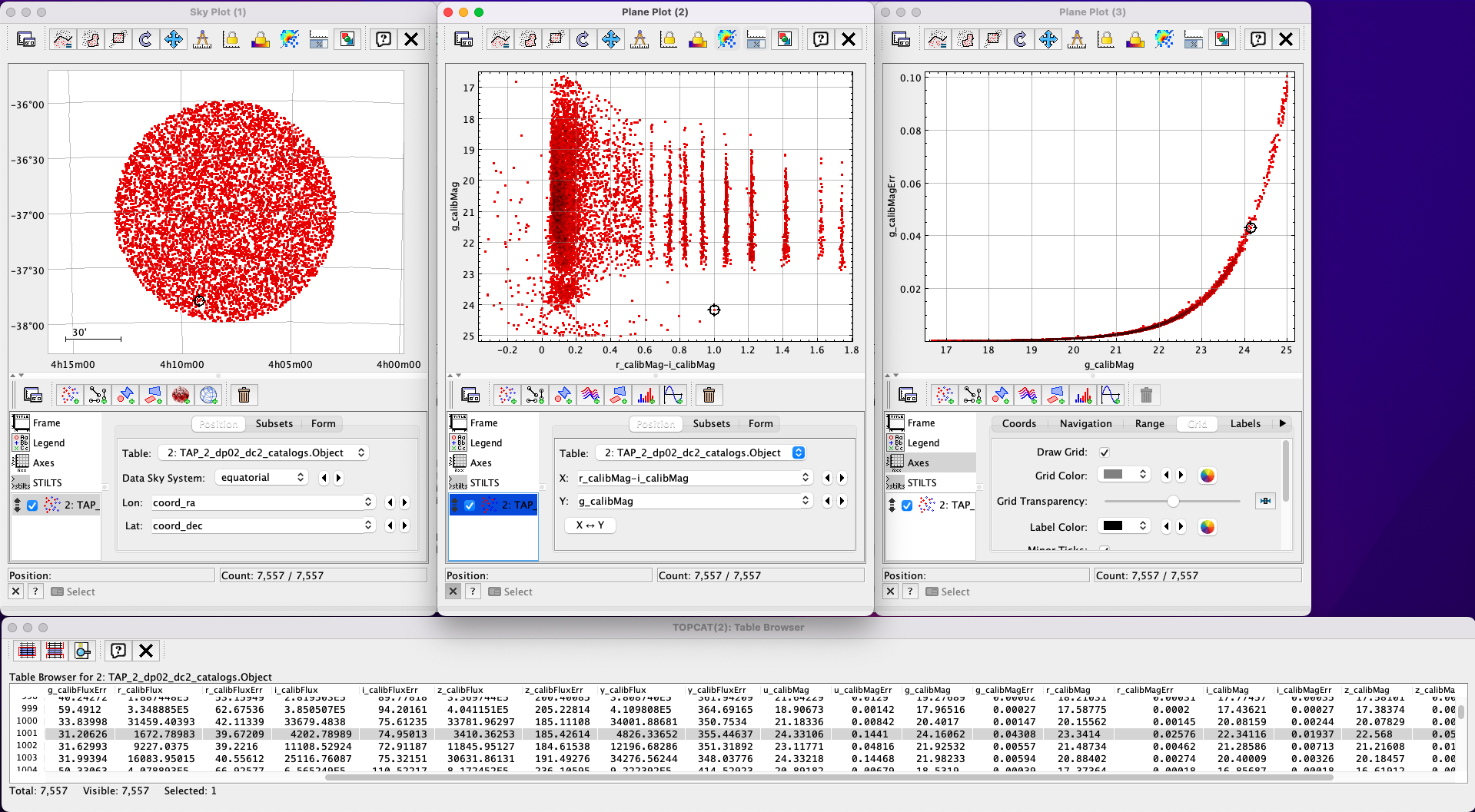This screenshot has height=812, width=1475.
Task: Select the pan mode icon in Plane Plot (2)
Action: point(611,39)
